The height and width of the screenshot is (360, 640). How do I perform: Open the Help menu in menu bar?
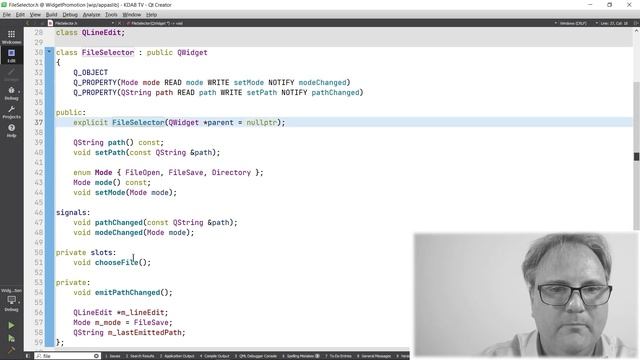click(151, 14)
